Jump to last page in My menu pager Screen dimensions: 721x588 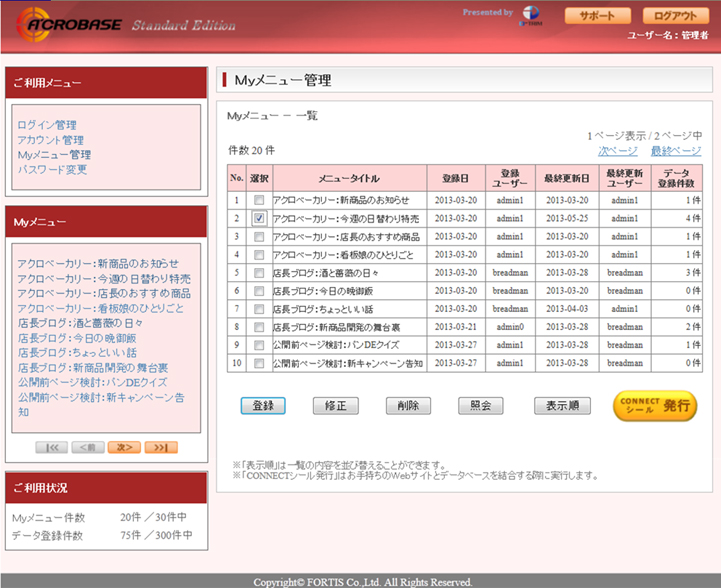(161, 447)
